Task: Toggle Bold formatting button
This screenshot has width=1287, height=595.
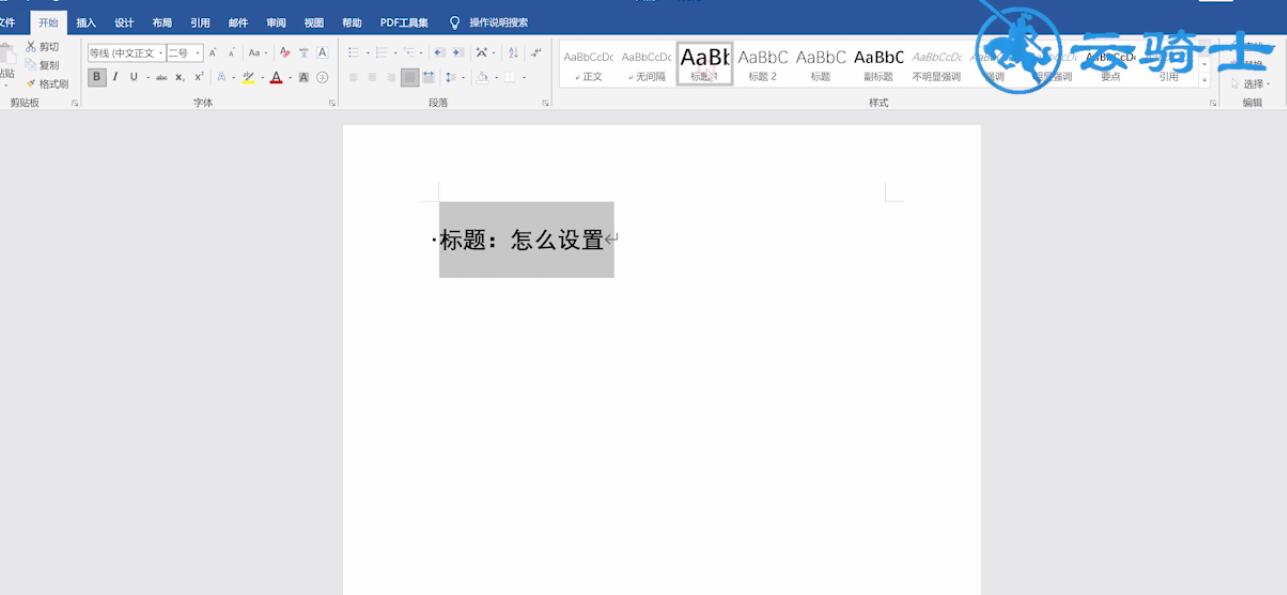Action: pos(97,77)
